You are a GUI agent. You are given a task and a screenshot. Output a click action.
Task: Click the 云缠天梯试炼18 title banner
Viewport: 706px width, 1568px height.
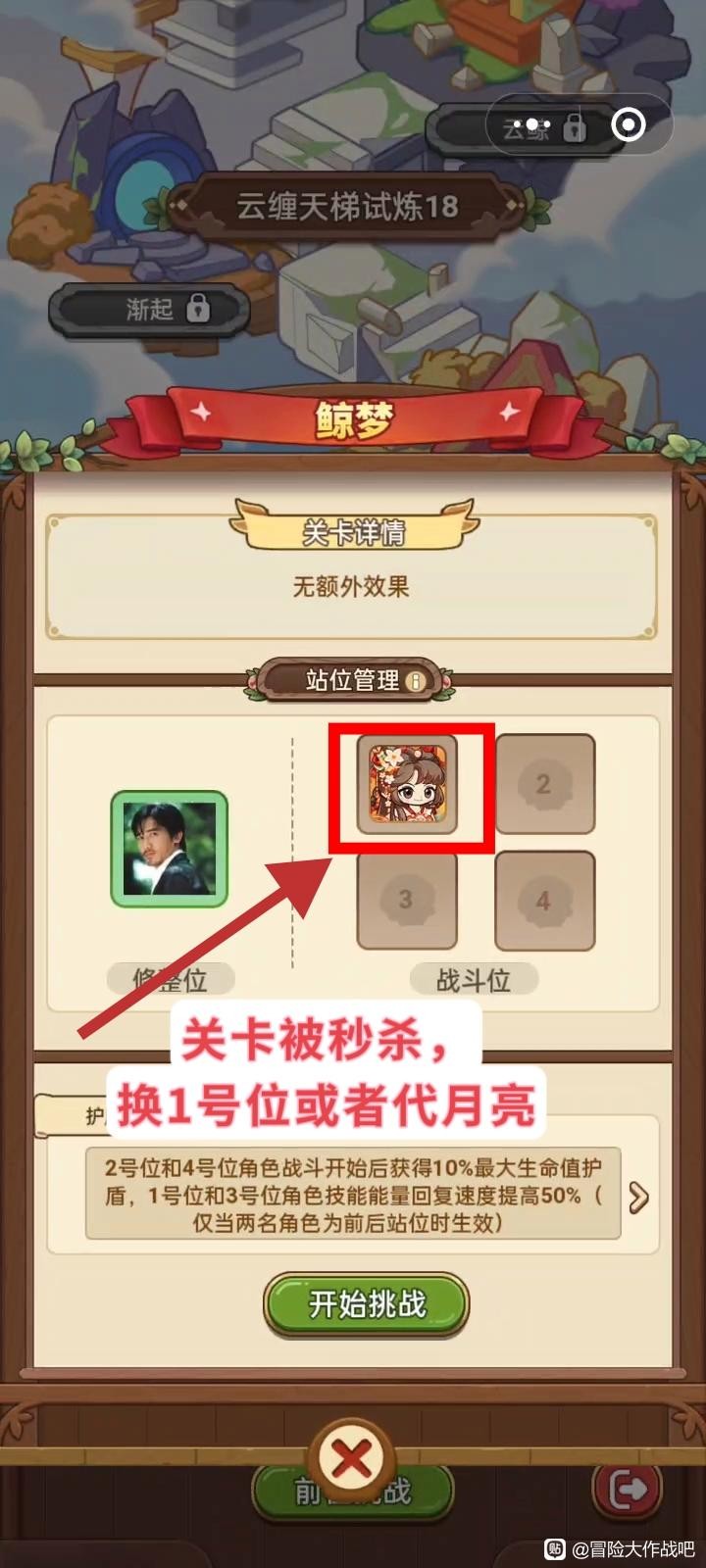[347, 206]
